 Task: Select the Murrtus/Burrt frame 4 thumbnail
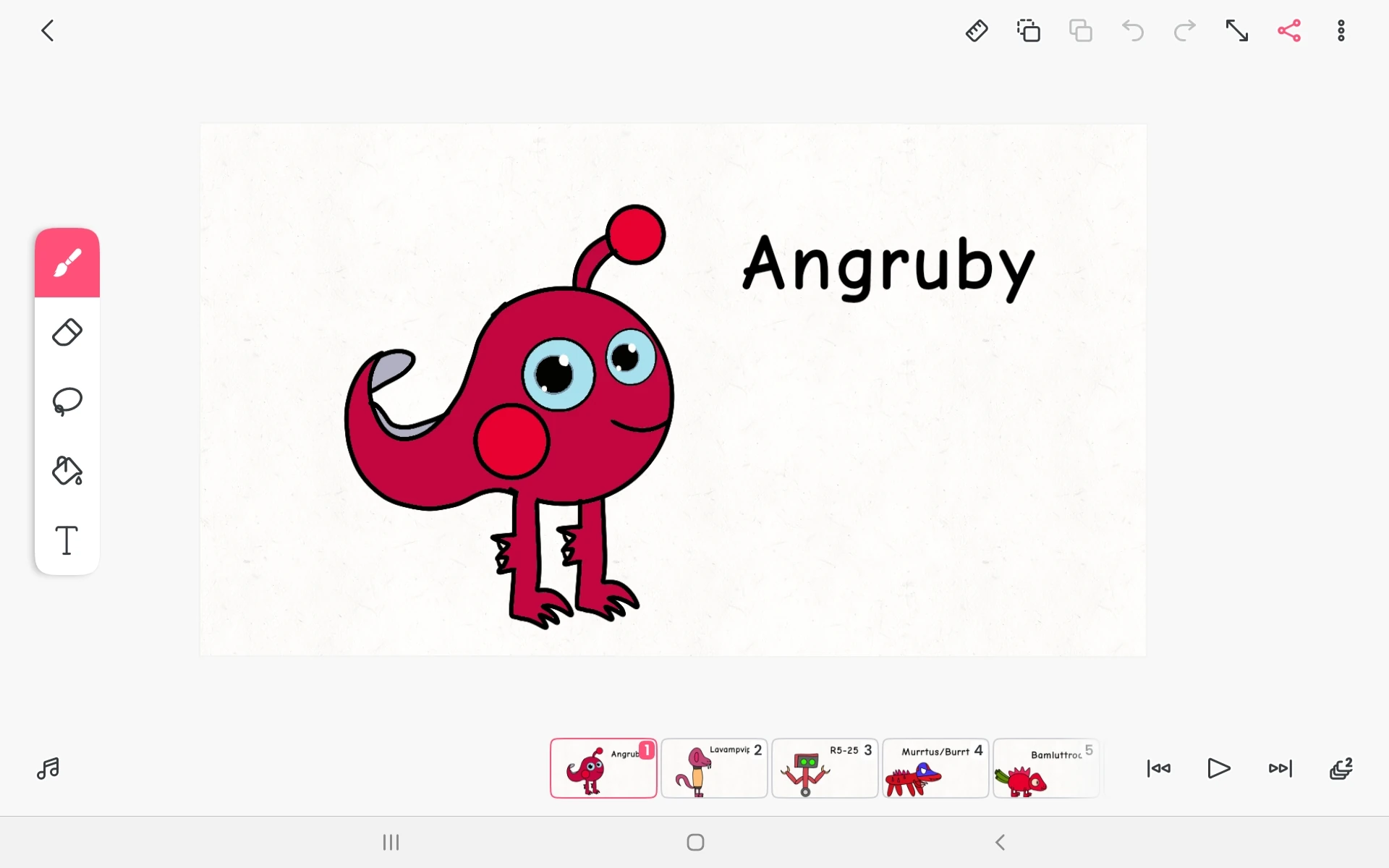tap(935, 768)
